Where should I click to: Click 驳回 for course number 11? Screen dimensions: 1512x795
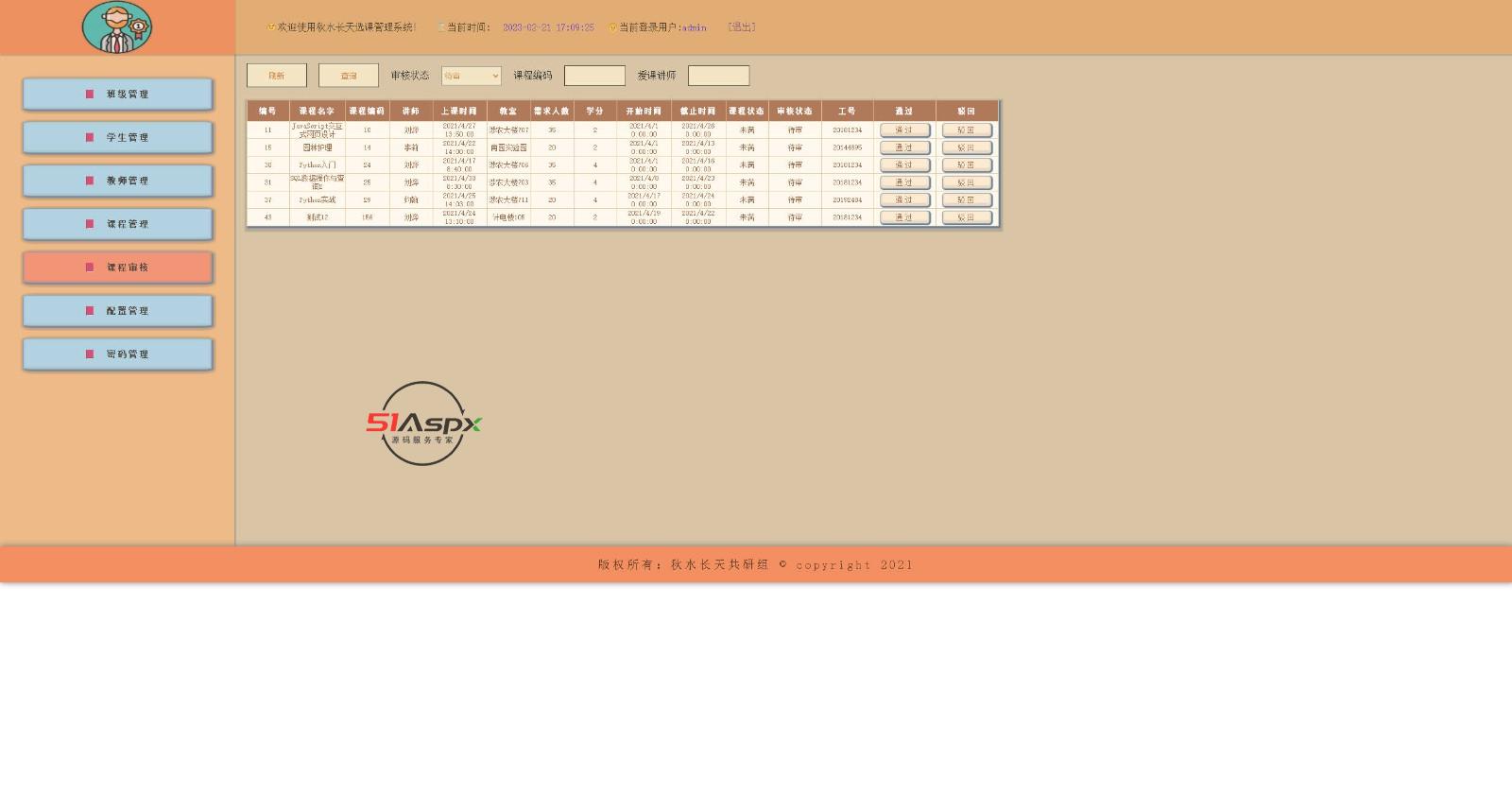(x=967, y=130)
